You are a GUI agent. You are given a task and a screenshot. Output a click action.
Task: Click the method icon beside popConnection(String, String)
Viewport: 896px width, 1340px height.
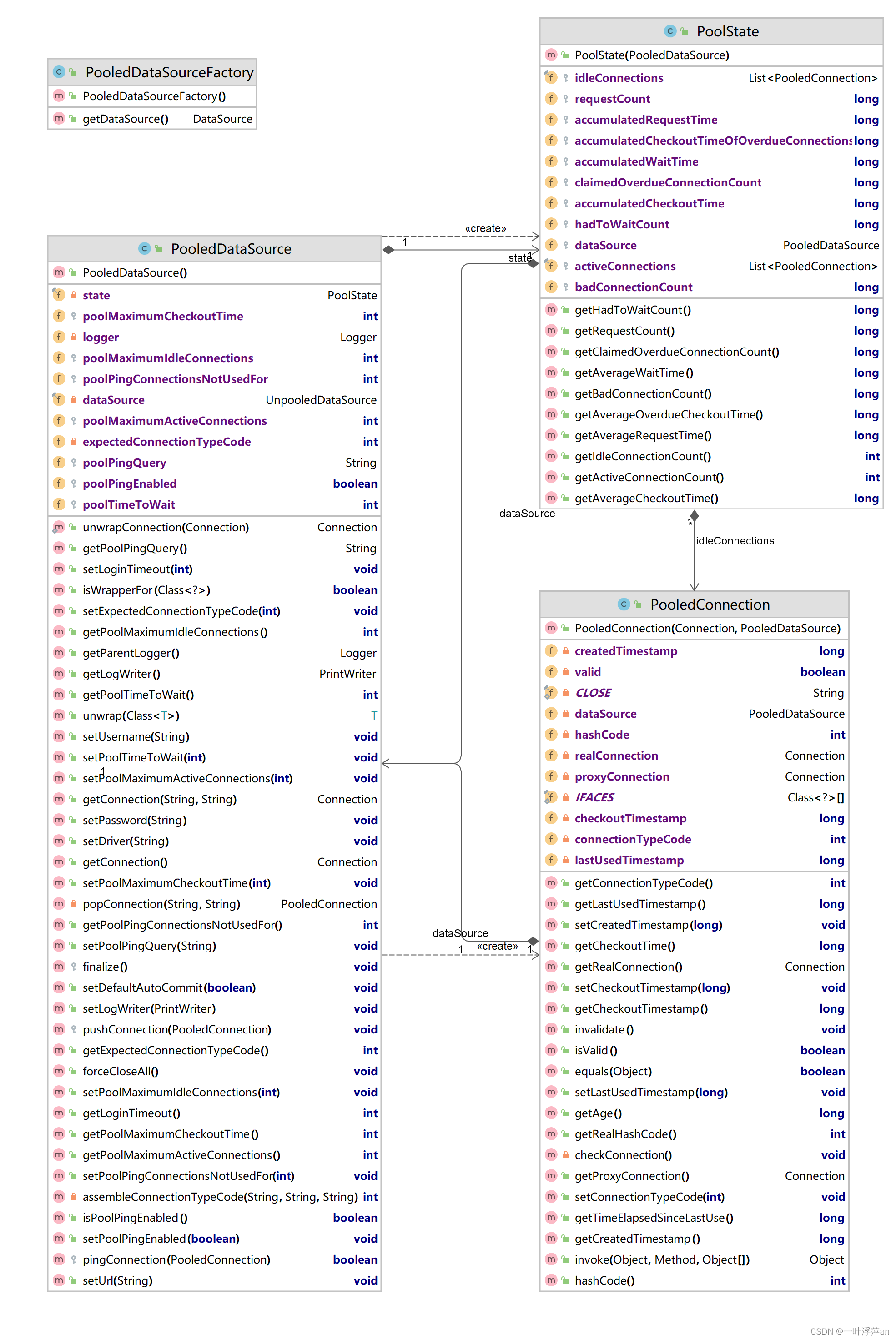[59, 903]
